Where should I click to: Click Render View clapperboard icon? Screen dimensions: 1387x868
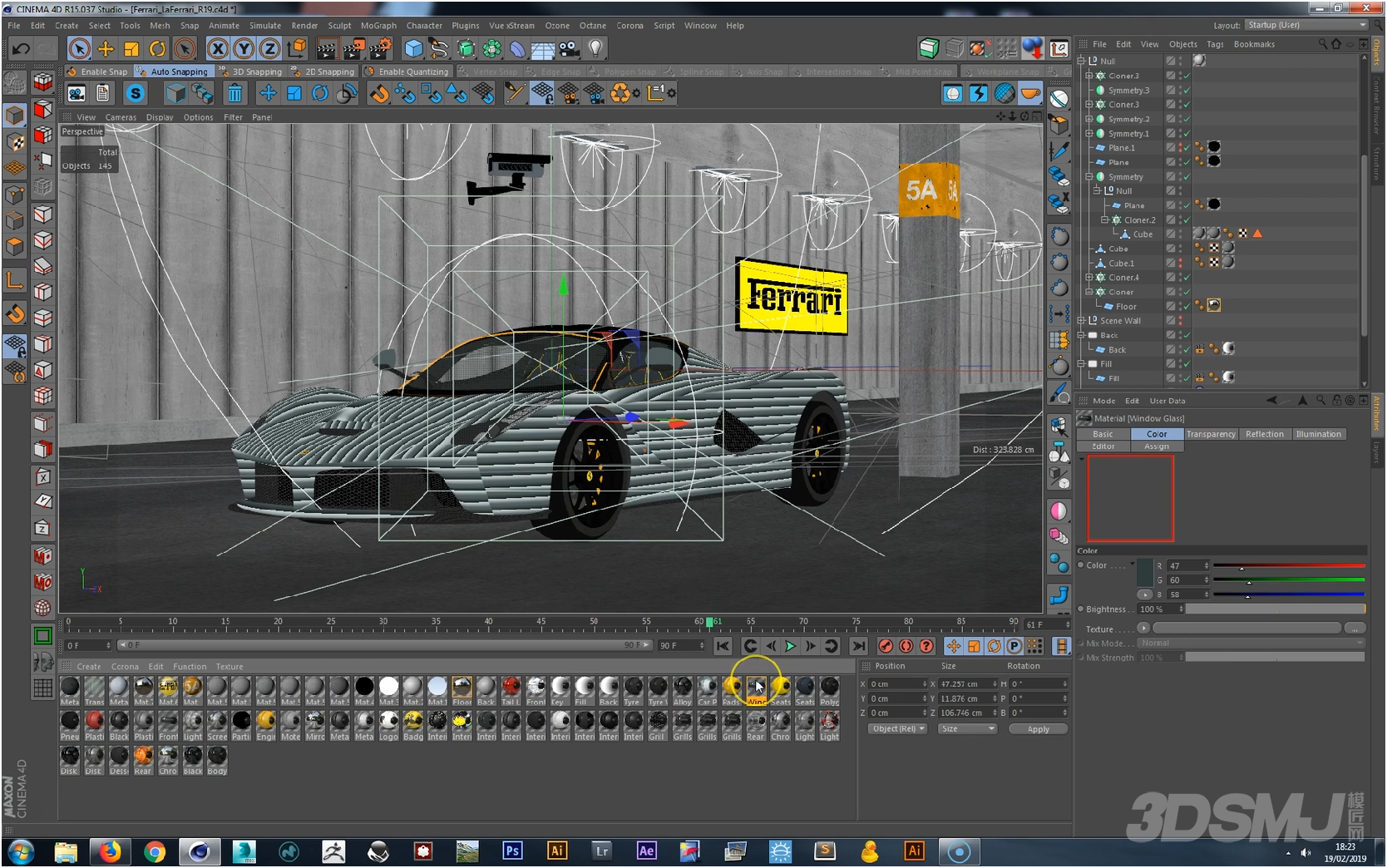327,49
